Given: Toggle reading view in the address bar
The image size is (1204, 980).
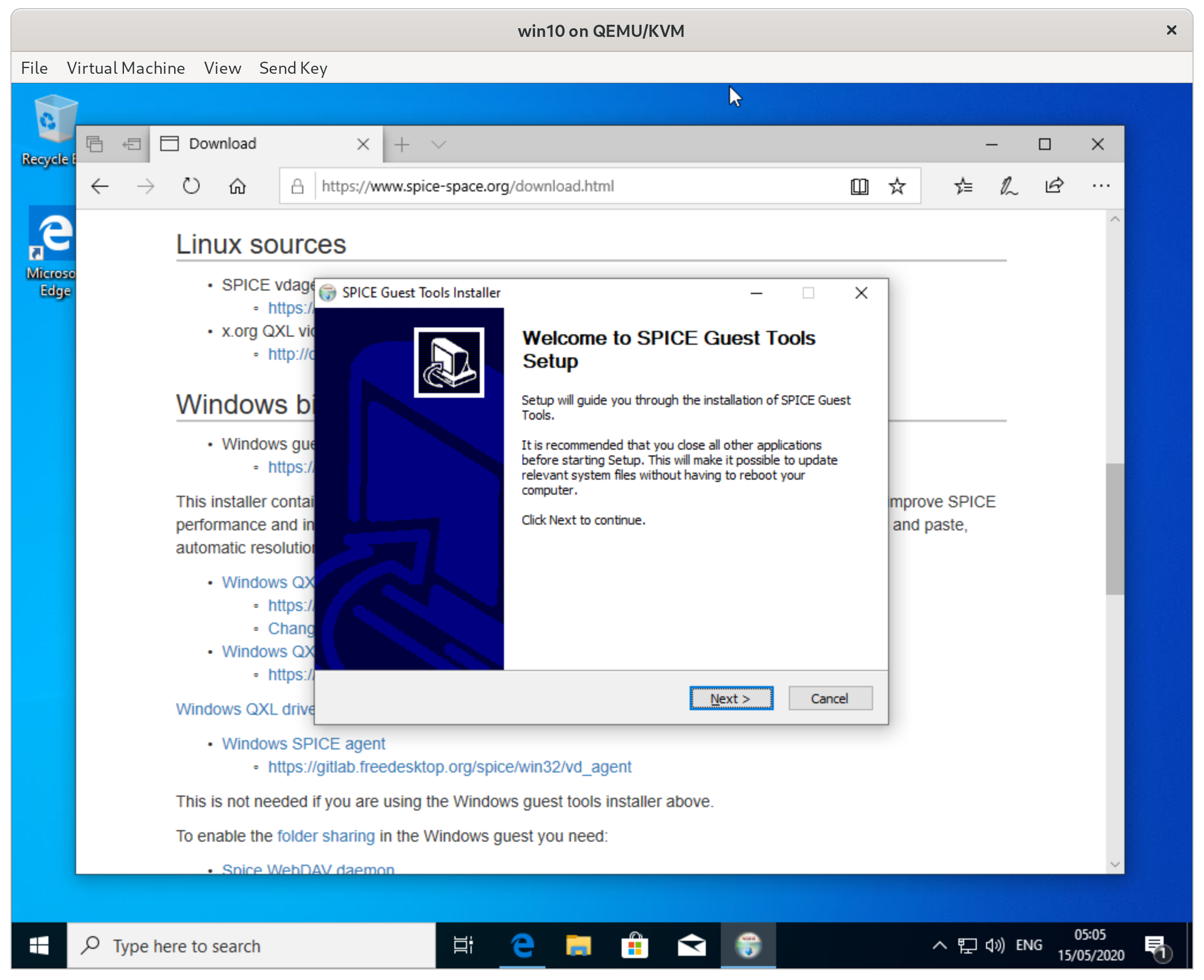Looking at the screenshot, I should (859, 186).
